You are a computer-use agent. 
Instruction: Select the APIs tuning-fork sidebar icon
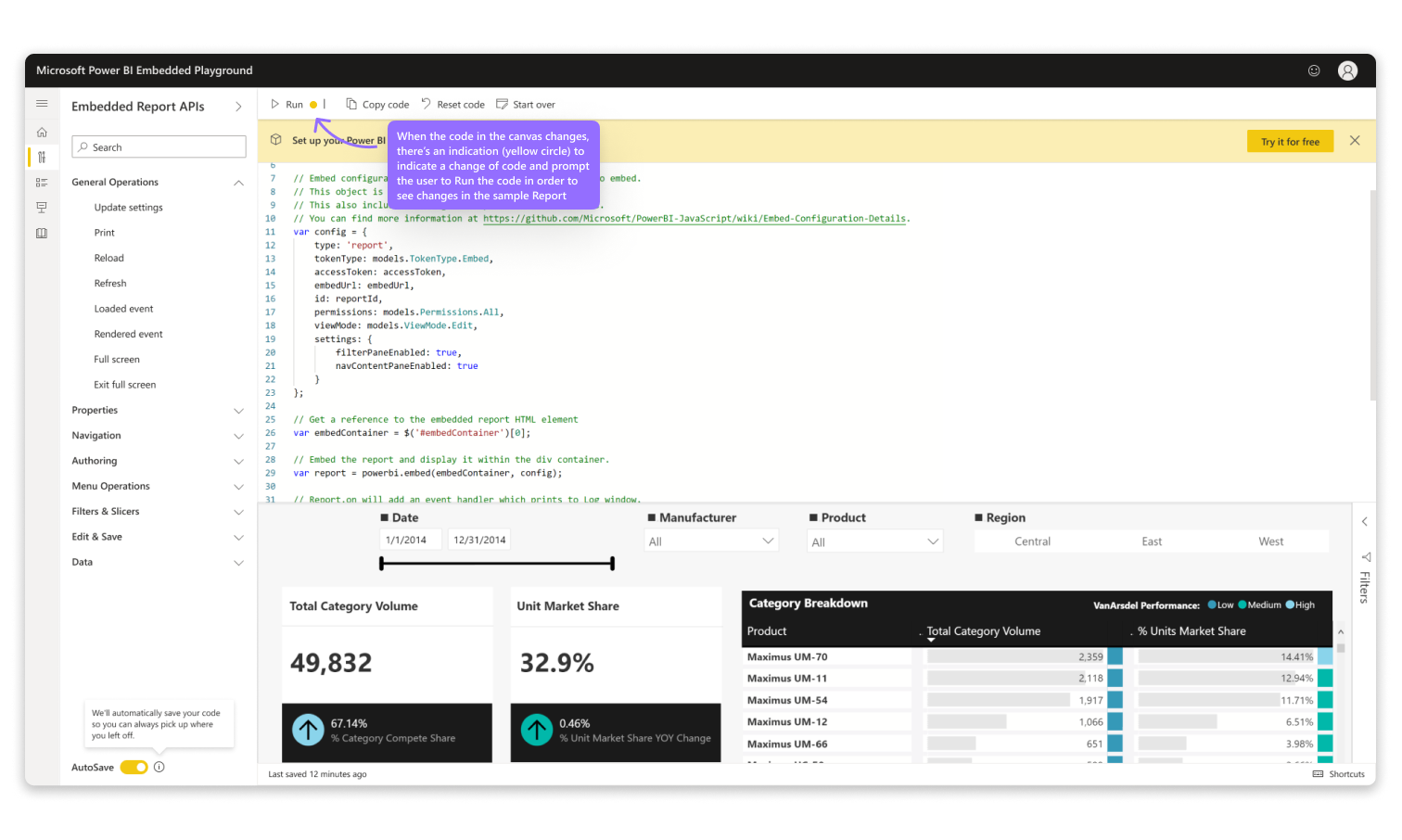42,158
